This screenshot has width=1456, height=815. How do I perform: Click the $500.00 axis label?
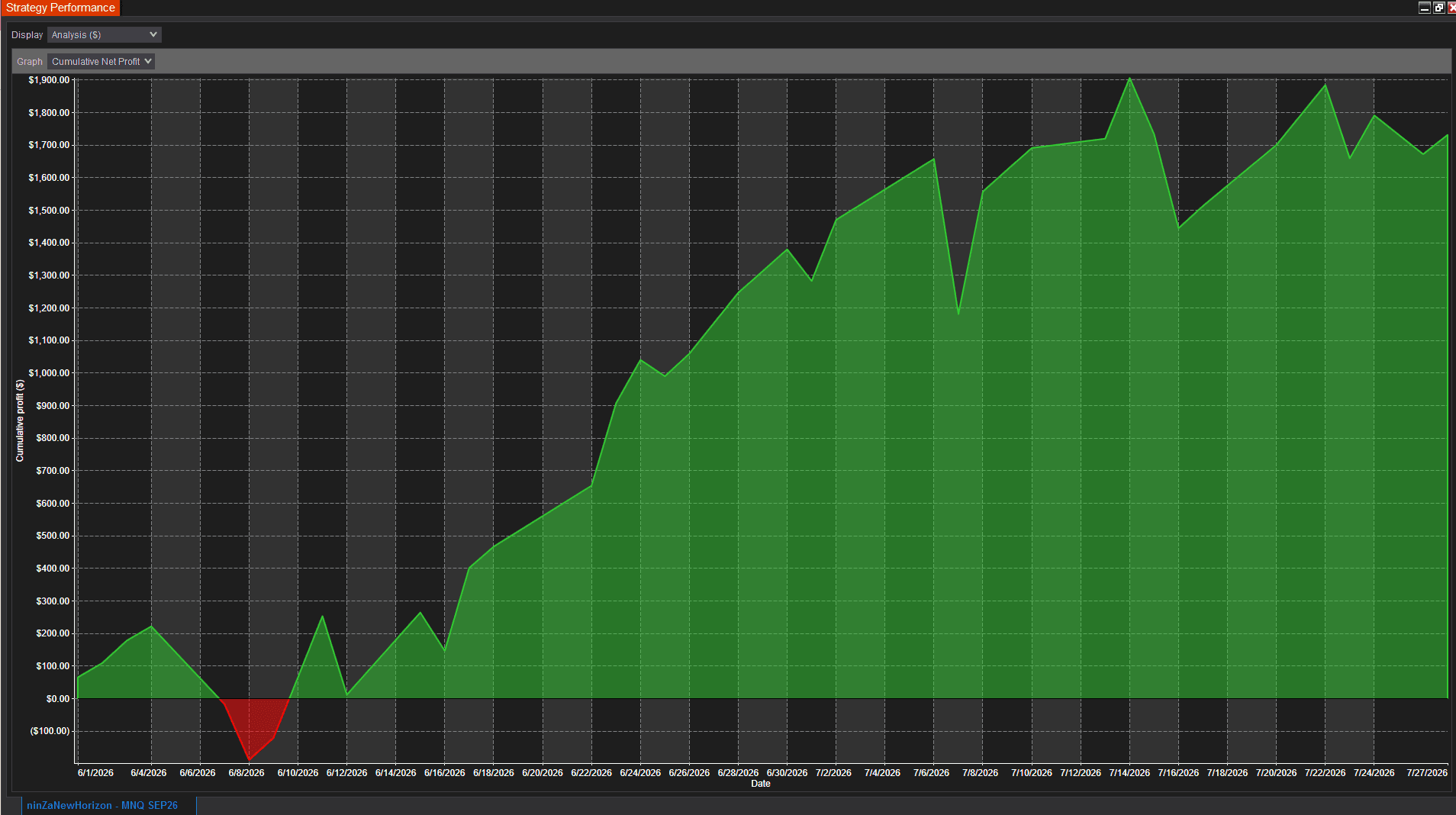(53, 536)
